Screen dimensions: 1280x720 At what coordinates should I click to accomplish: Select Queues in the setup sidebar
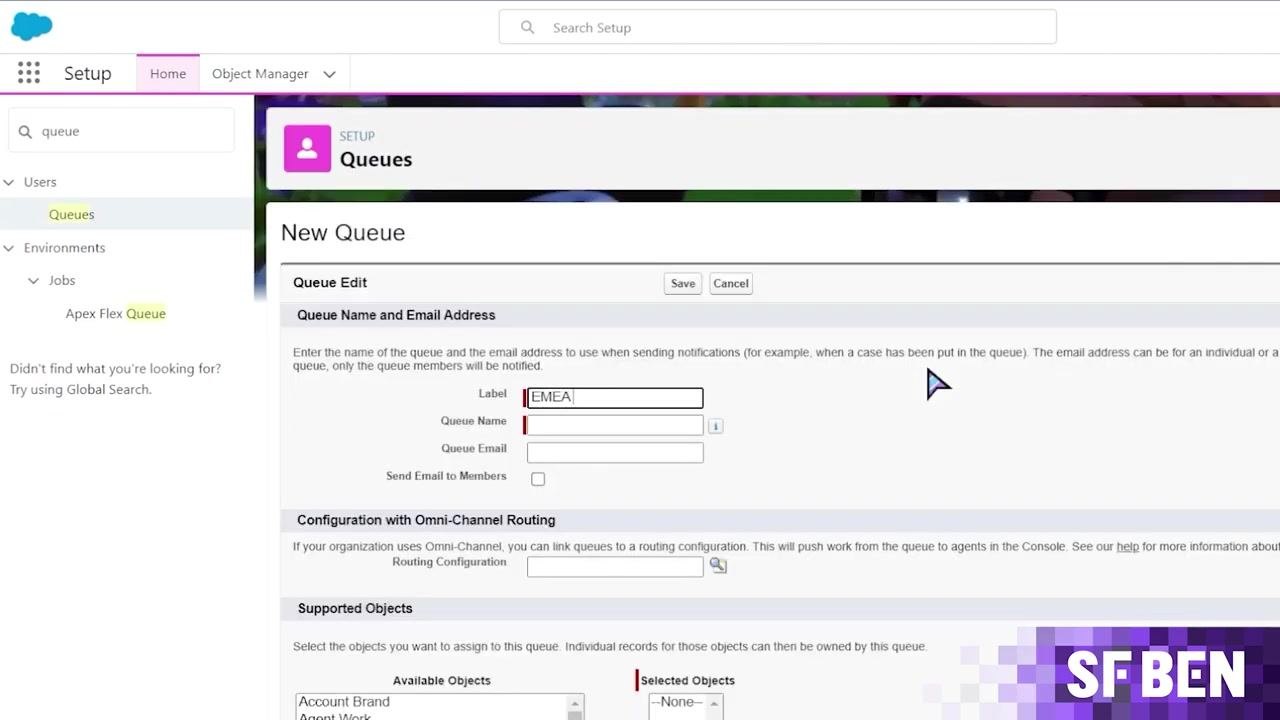pyautogui.click(x=72, y=214)
